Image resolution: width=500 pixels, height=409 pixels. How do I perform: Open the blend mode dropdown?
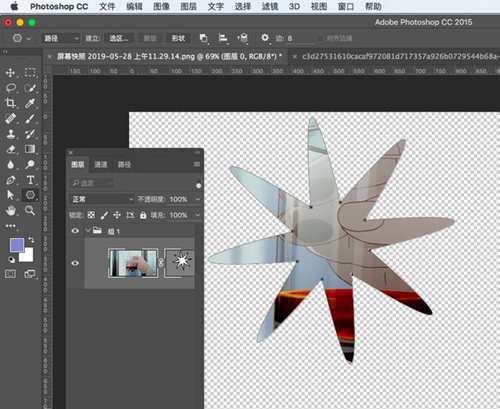[102, 199]
